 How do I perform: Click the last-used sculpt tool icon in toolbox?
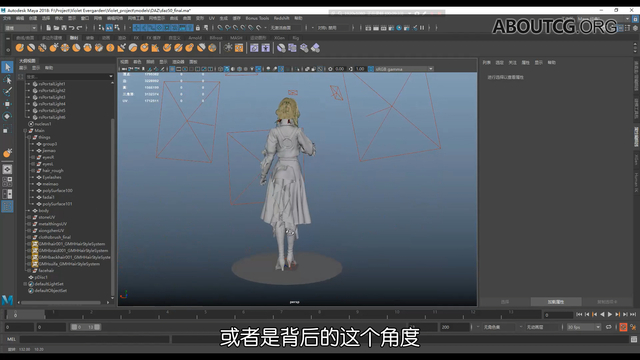(7, 153)
